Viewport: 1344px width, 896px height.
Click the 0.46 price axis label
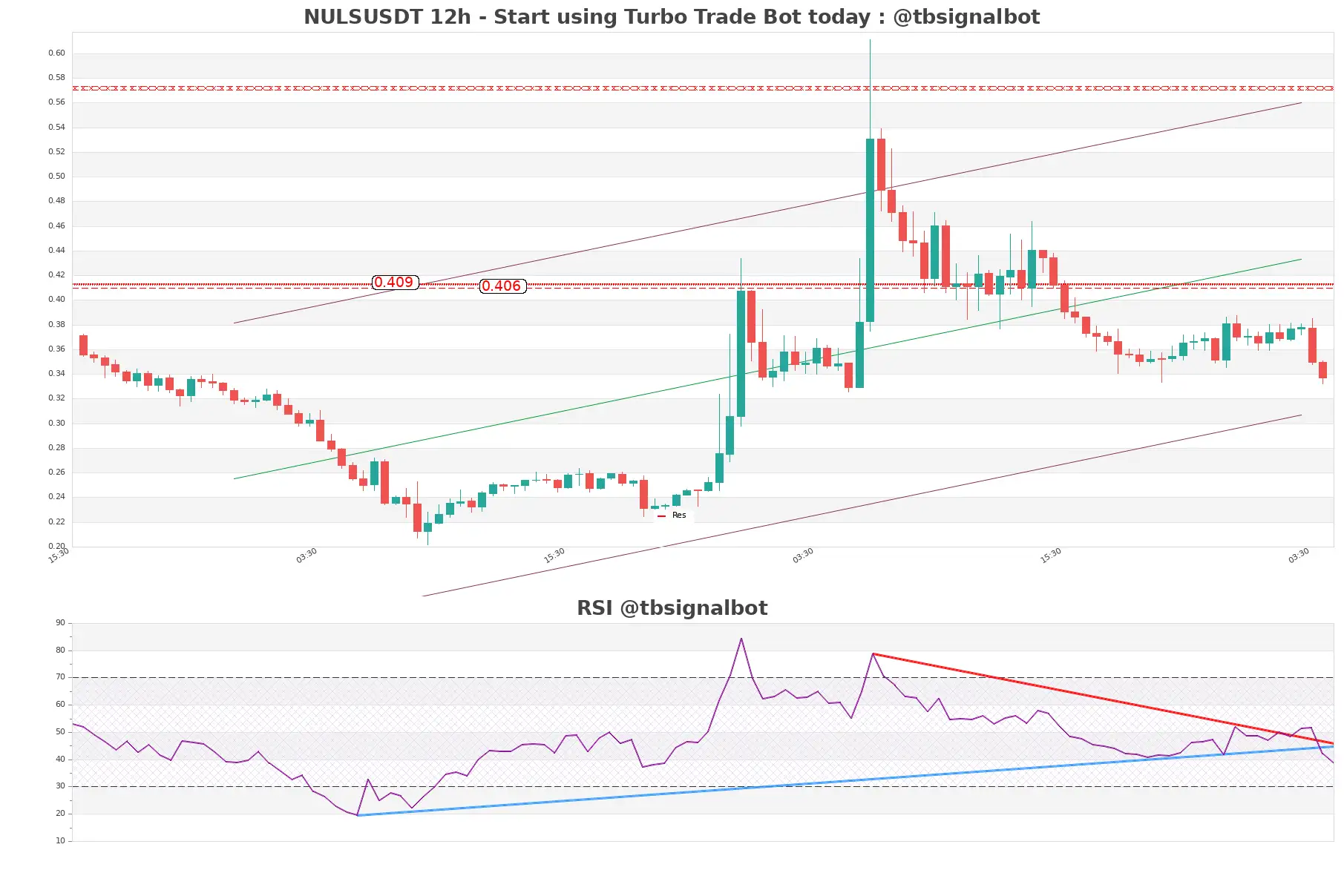tap(56, 225)
